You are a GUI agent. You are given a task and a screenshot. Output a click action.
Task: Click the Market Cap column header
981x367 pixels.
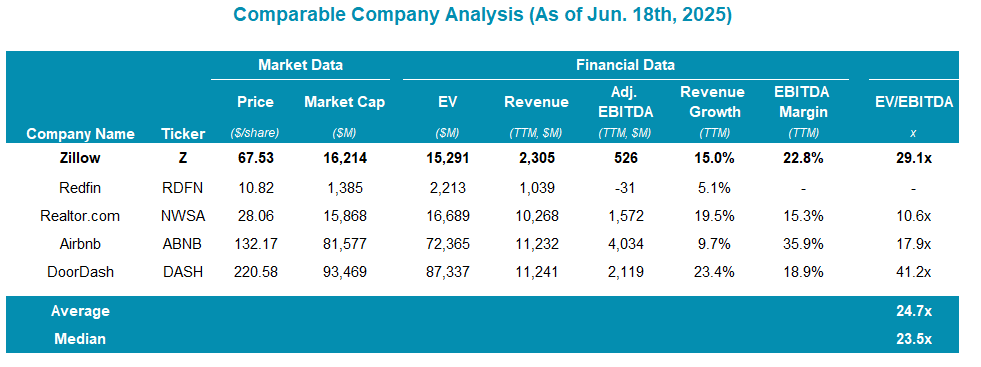[x=345, y=103]
